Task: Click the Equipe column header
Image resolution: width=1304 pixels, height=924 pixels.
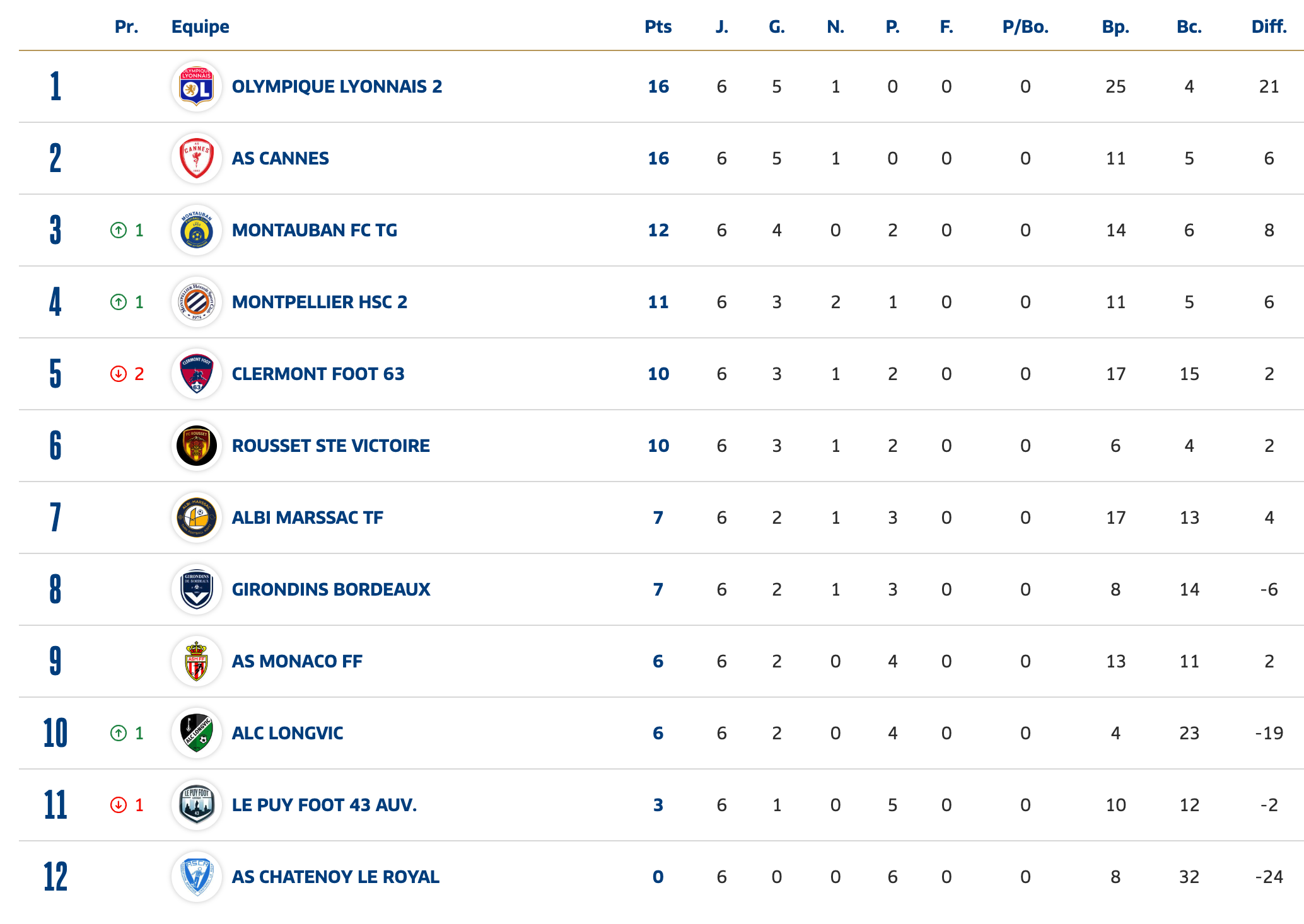Action: point(200,27)
